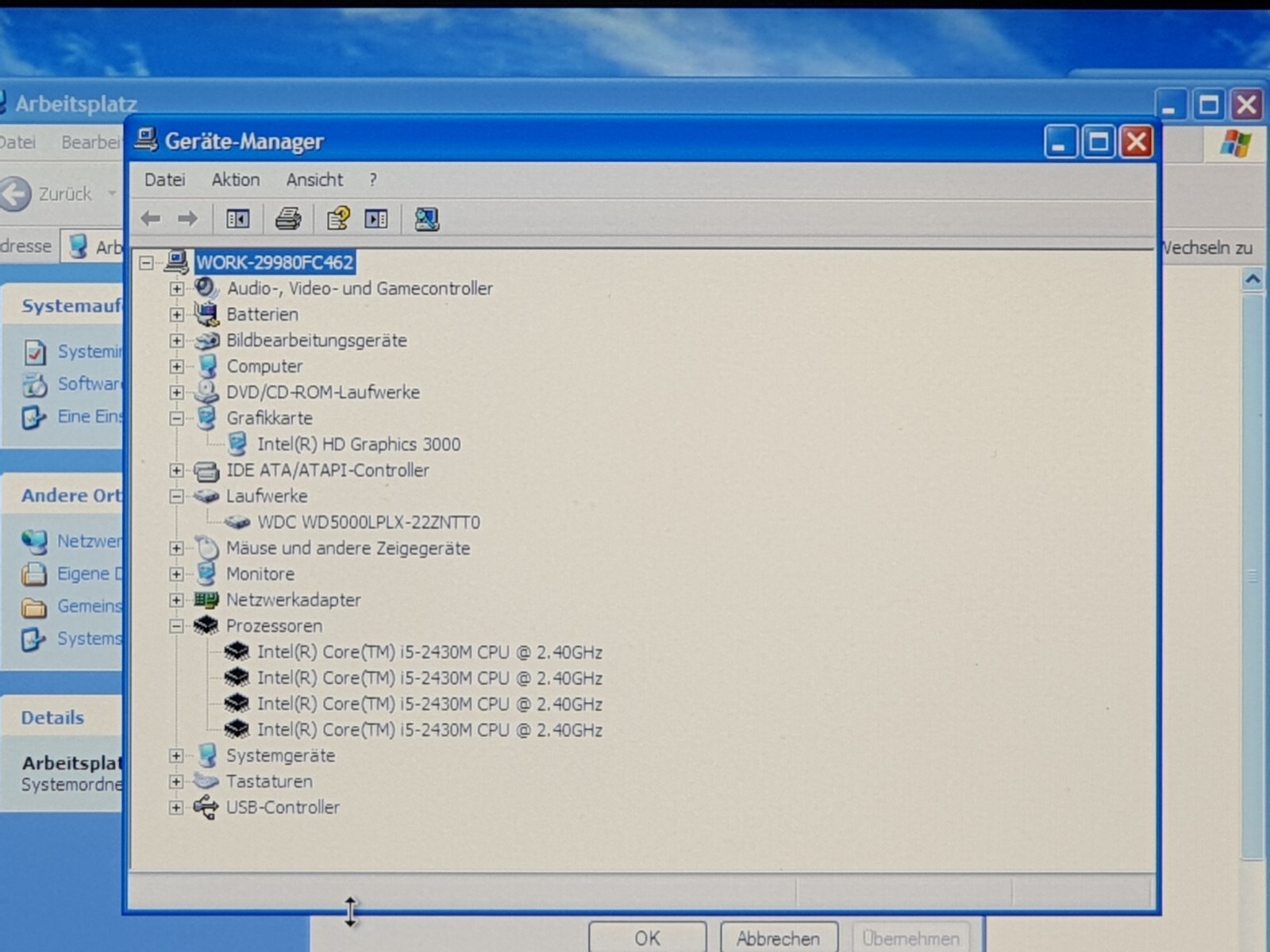Click the Arbeitsplatz vertical scrollbar track

(x=1253, y=575)
